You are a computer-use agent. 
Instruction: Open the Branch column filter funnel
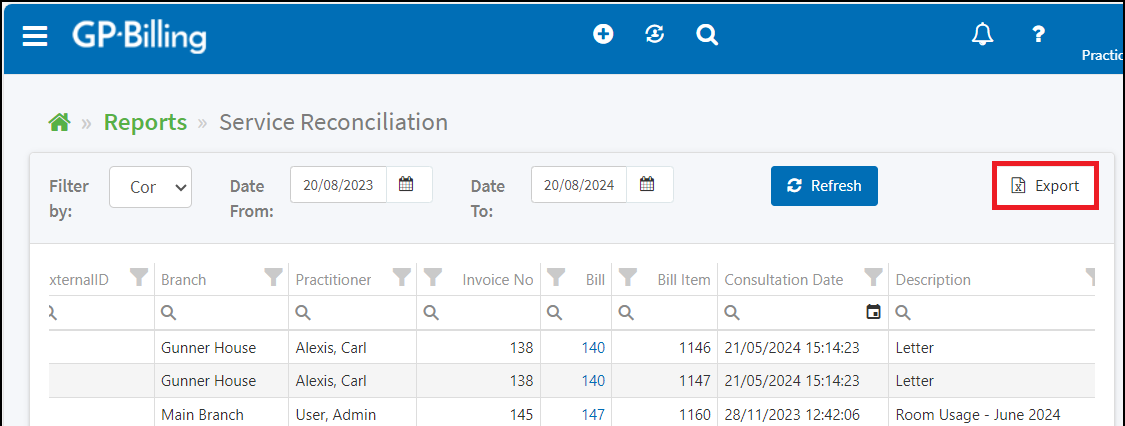pyautogui.click(x=273, y=278)
